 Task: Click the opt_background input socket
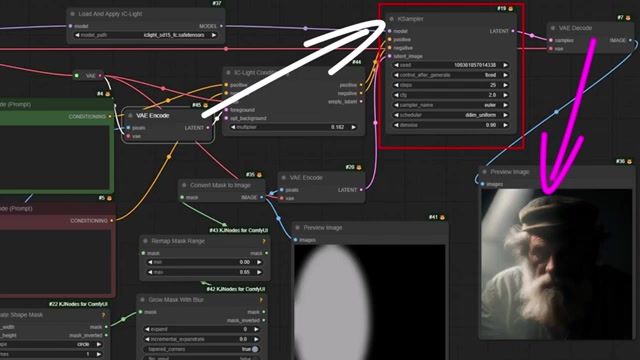[x=227, y=118]
